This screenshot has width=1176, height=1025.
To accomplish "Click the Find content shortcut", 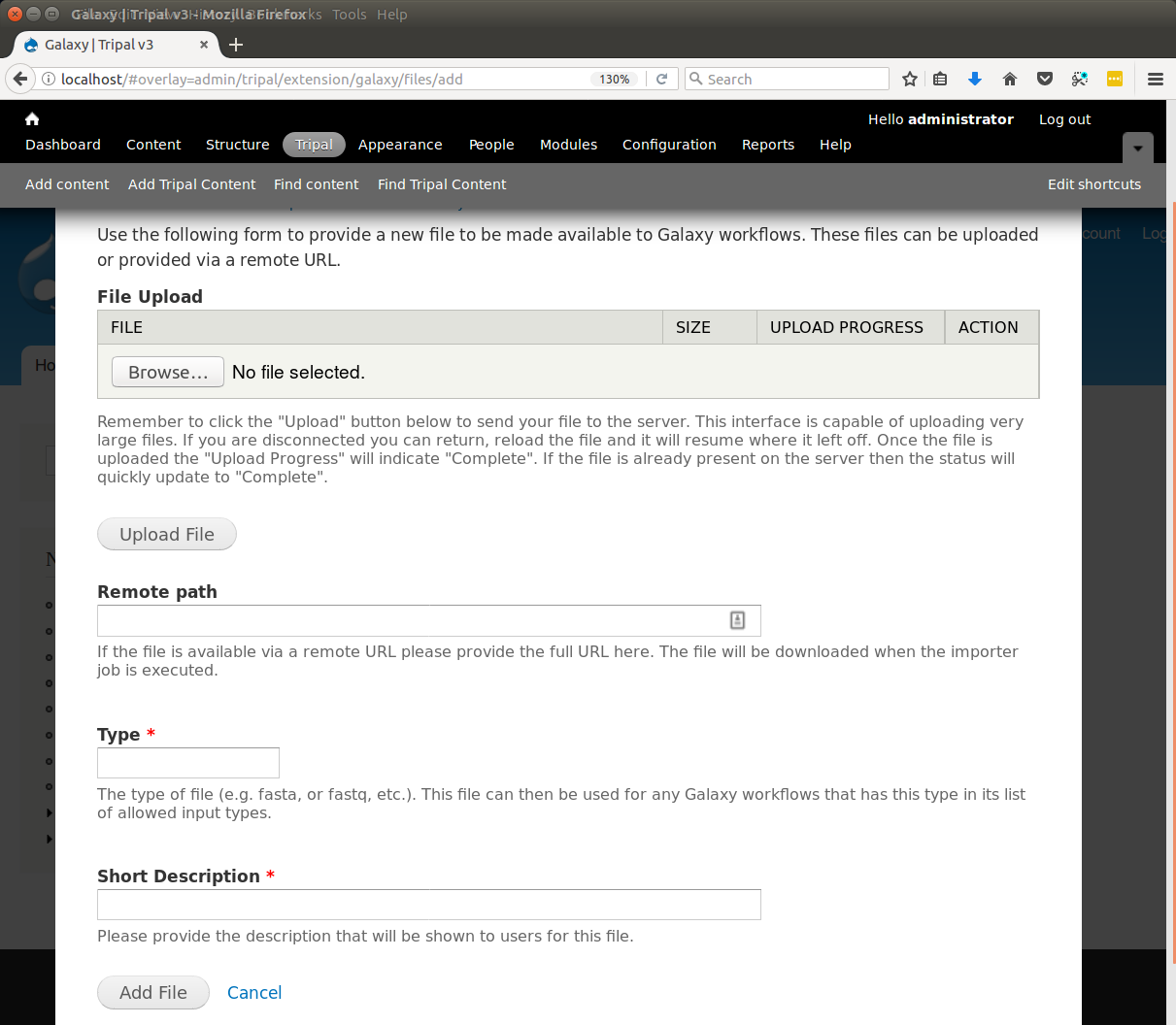I will [x=316, y=184].
